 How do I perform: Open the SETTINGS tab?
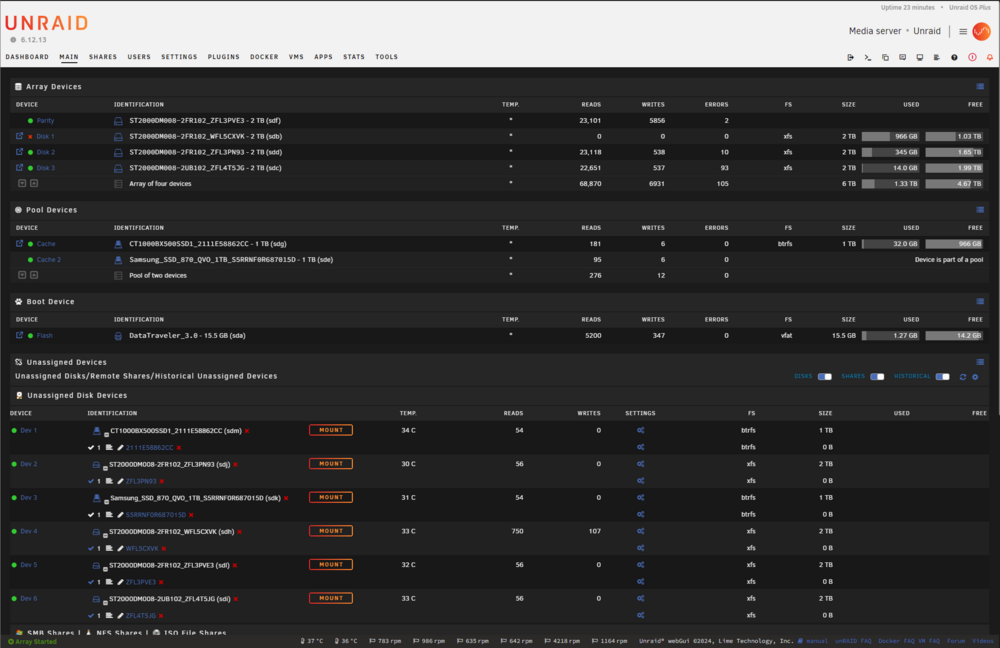pos(179,57)
